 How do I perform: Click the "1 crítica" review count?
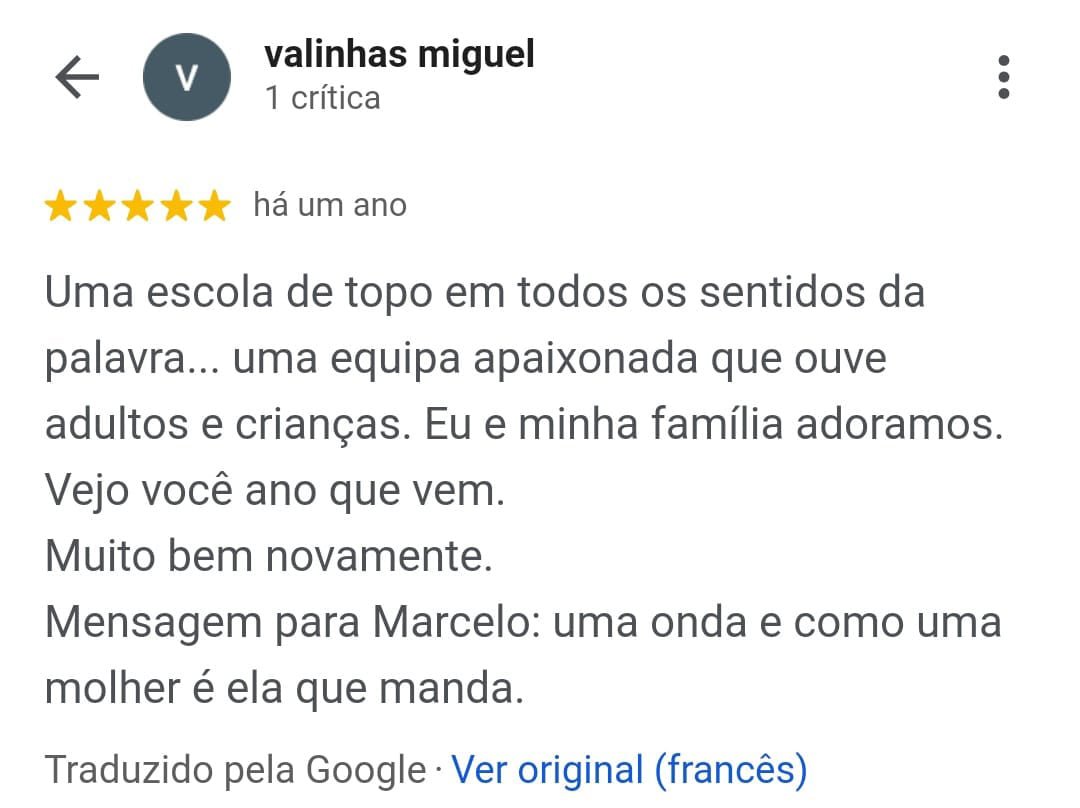point(322,98)
